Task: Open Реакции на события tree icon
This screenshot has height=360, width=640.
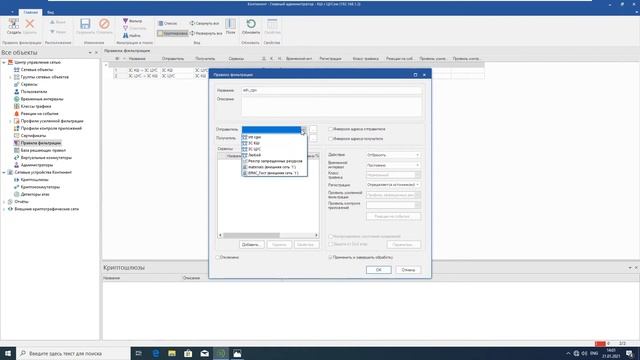Action: 17,113
